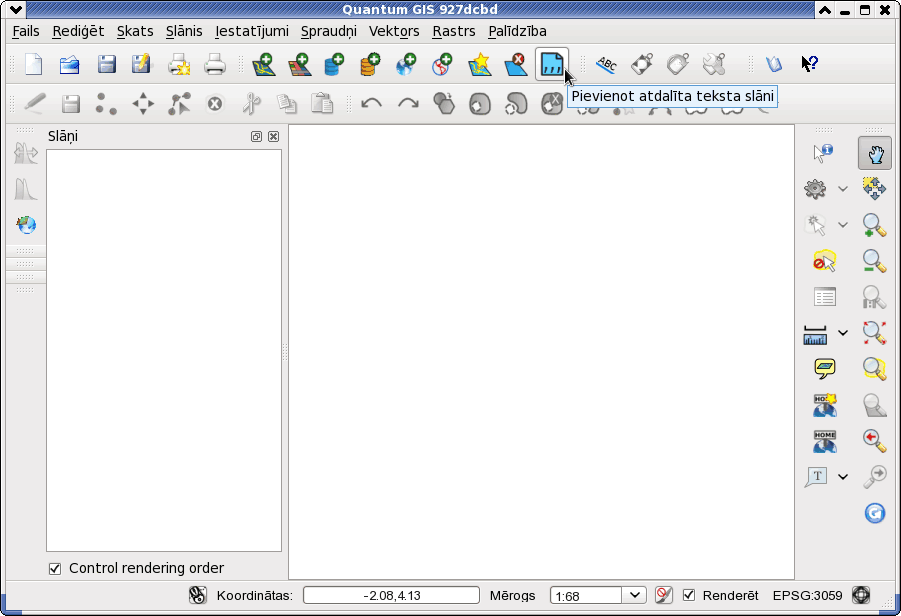Select the measure line ruler tool
Viewport: 901px width, 616px height.
tap(815, 334)
